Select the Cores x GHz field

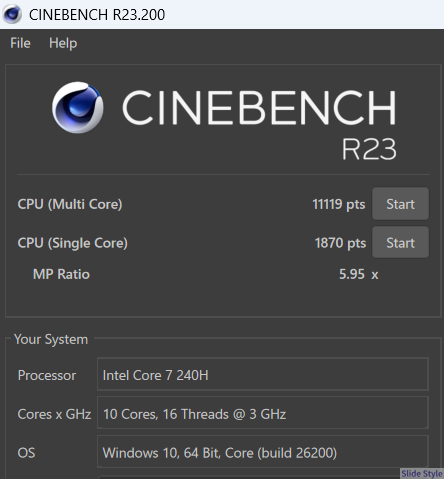pyautogui.click(x=263, y=413)
